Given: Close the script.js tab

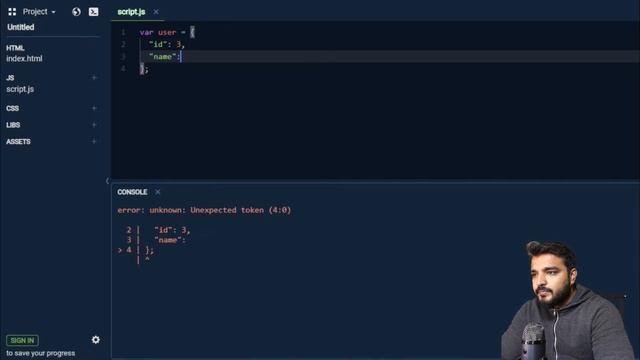Looking at the screenshot, I should (x=156, y=12).
